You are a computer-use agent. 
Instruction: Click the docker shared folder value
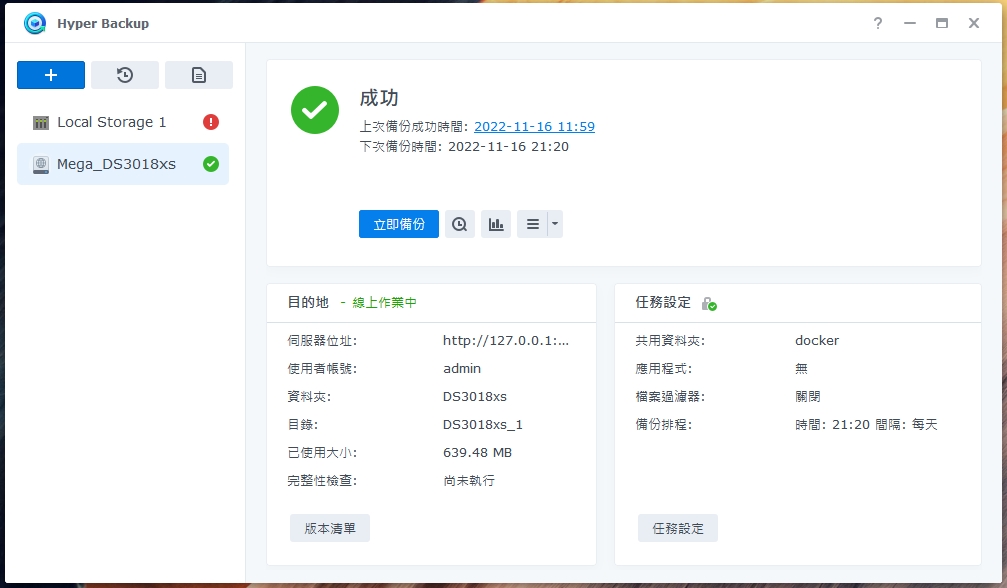(x=817, y=341)
